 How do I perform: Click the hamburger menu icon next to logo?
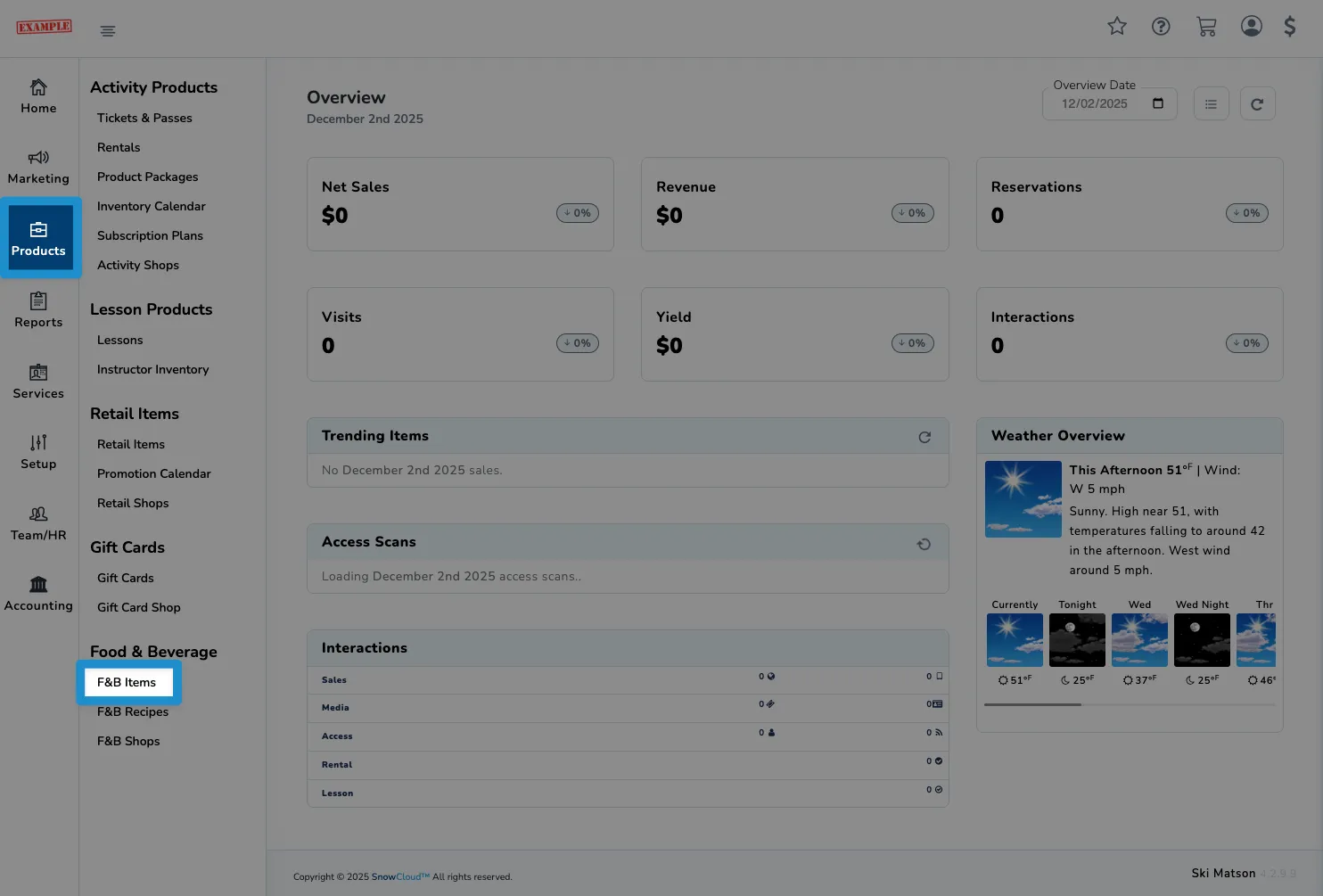pyautogui.click(x=108, y=31)
